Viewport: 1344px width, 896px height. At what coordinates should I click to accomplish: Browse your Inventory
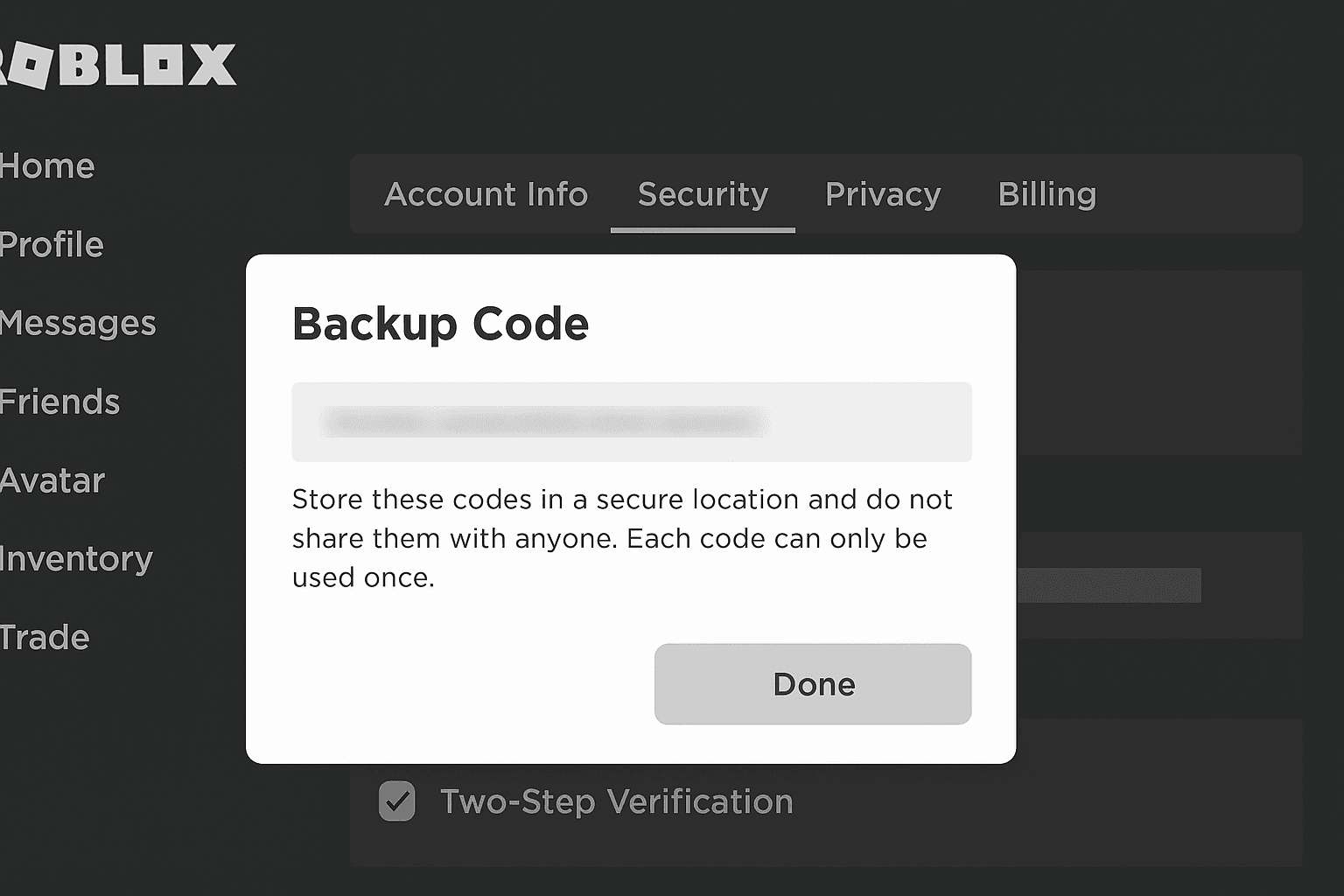76,559
